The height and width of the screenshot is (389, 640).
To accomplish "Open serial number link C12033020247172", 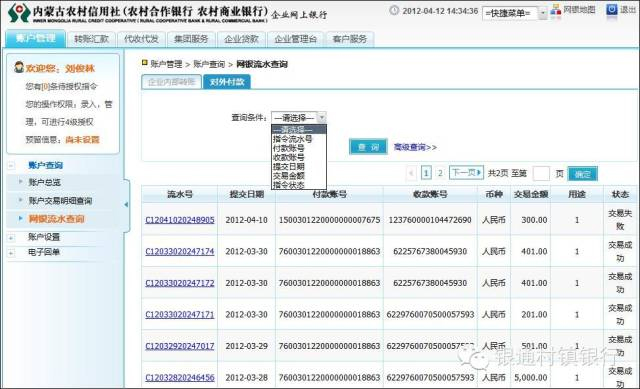I will point(180,283).
